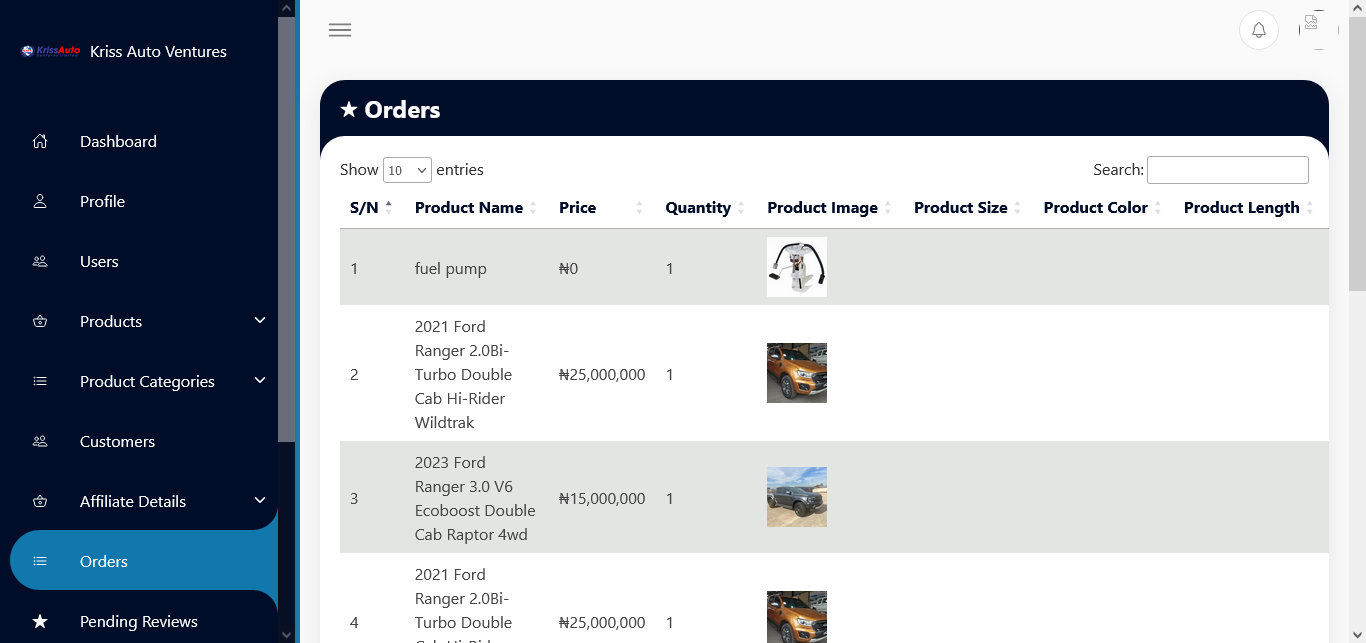Click the Dashboard home icon
The height and width of the screenshot is (643, 1366).
click(x=40, y=141)
